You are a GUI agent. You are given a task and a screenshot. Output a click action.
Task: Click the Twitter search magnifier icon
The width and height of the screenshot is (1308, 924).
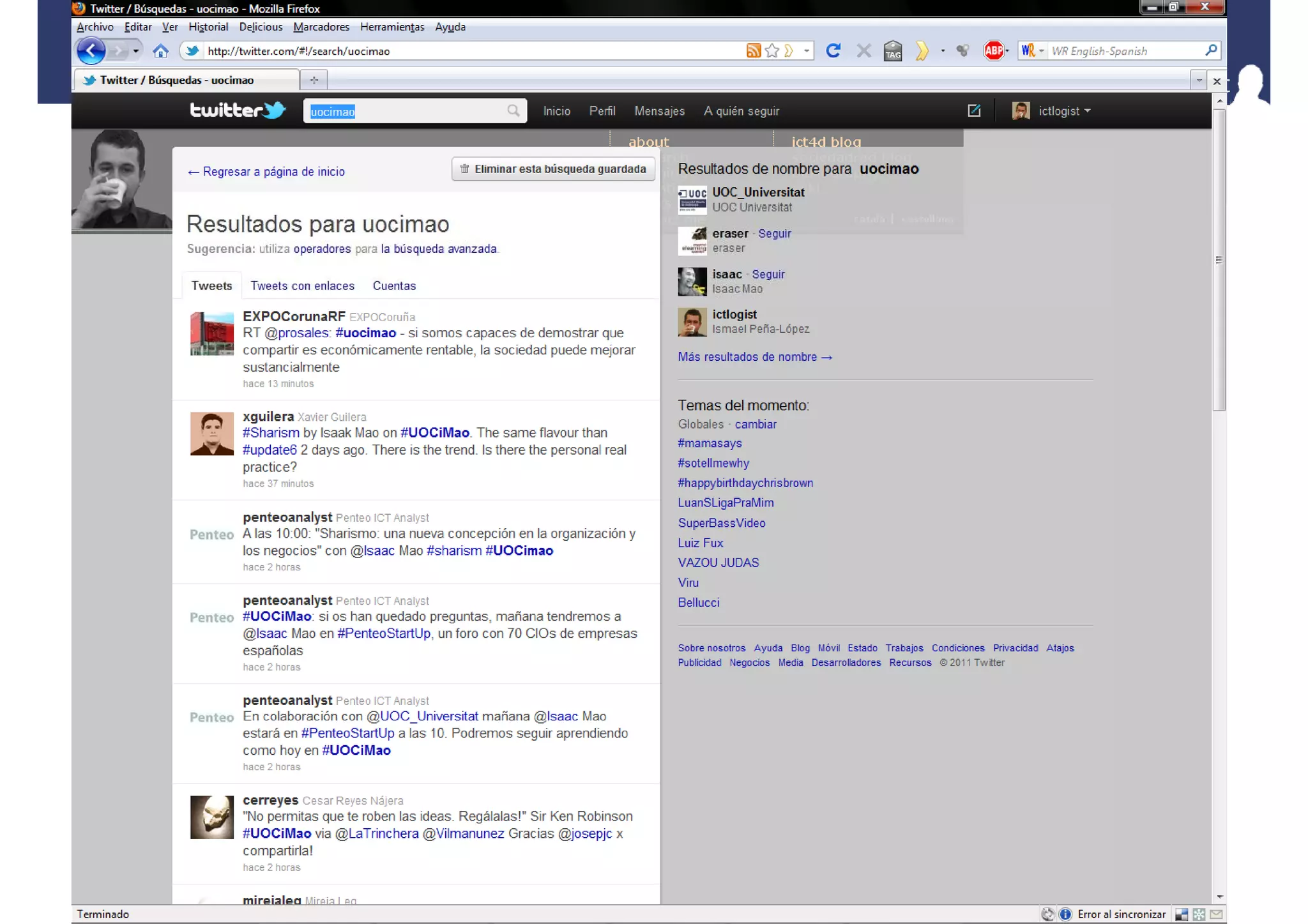click(x=513, y=111)
